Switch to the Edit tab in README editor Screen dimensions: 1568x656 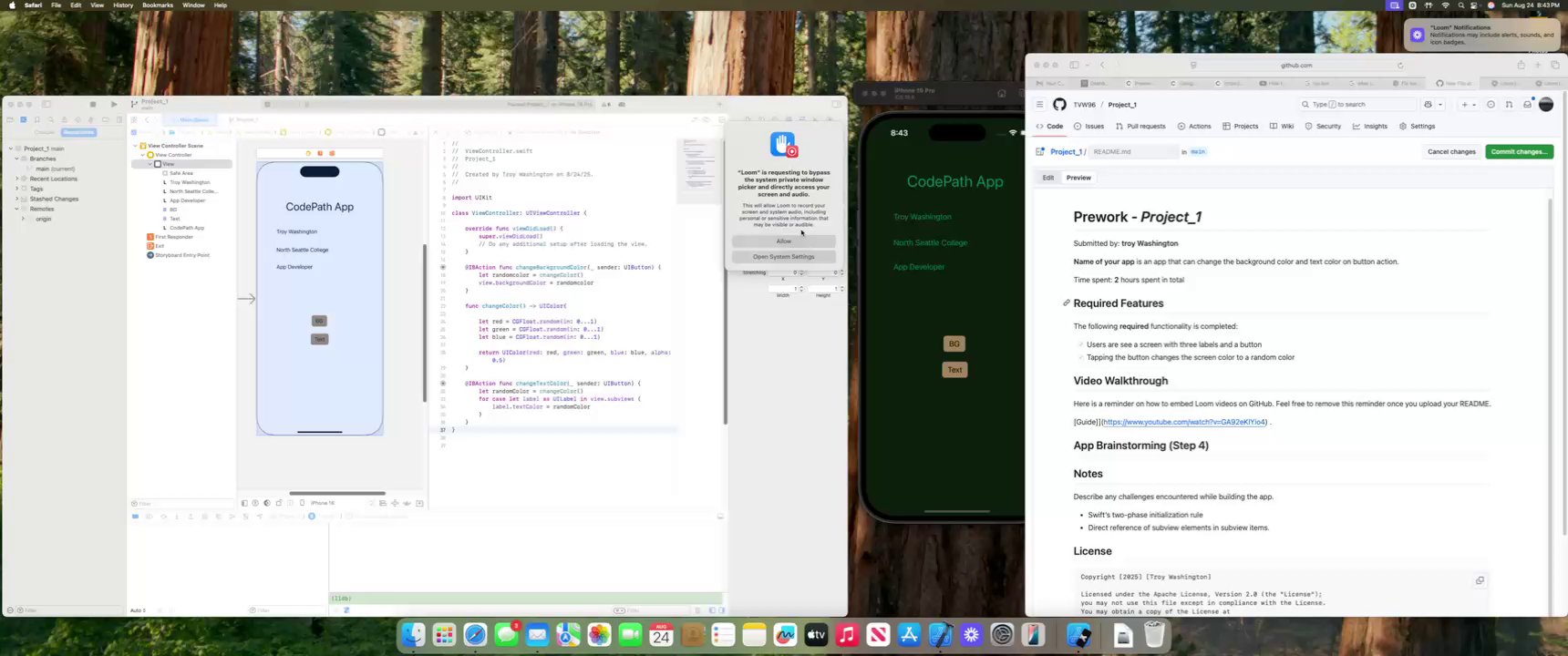(1048, 178)
